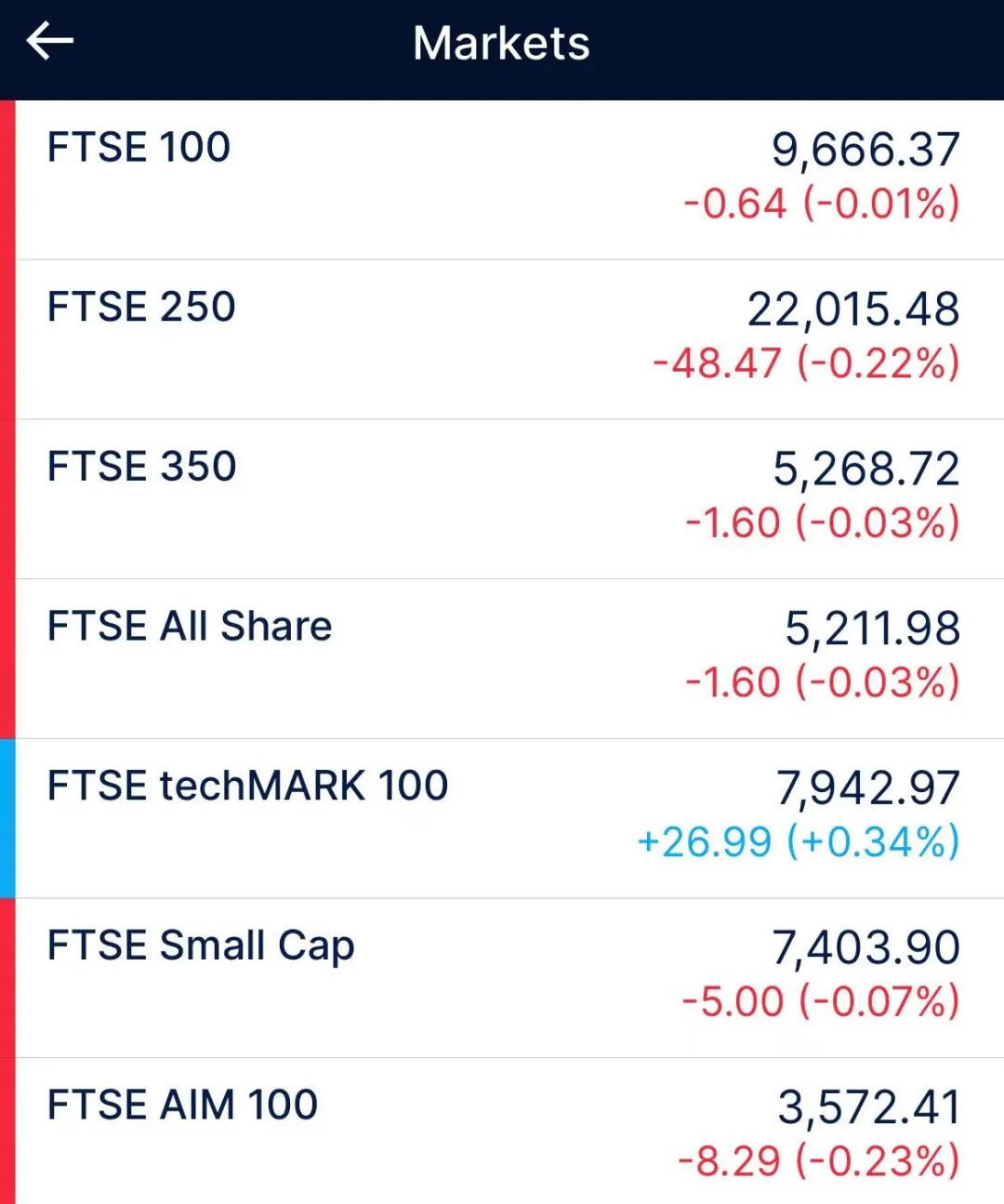Tap FTSE 250 value 22,015.48
Screen dimensions: 1004x1204
pos(853,310)
